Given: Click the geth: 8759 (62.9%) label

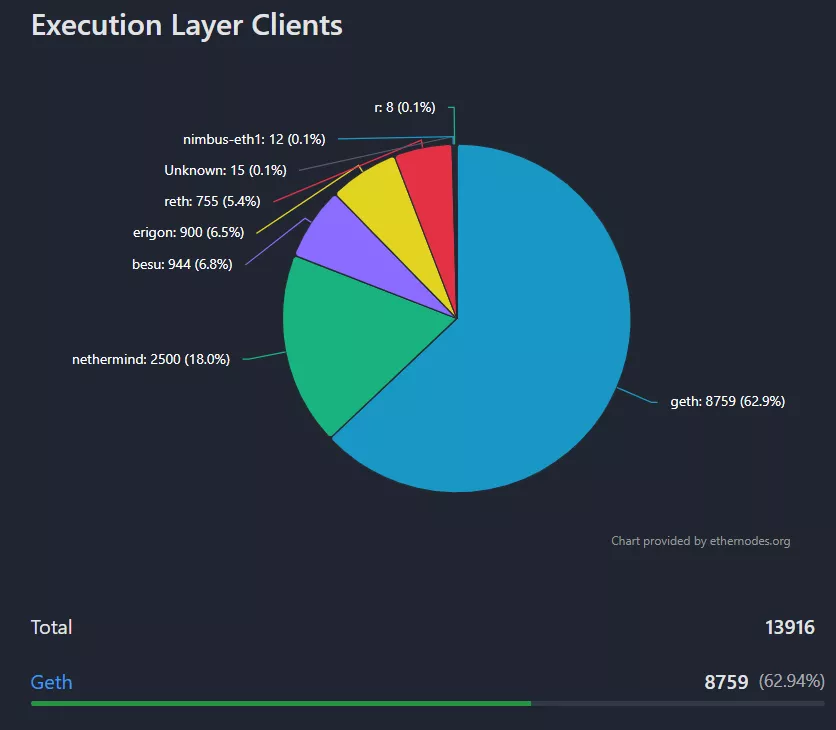Looking at the screenshot, I should 727,402.
